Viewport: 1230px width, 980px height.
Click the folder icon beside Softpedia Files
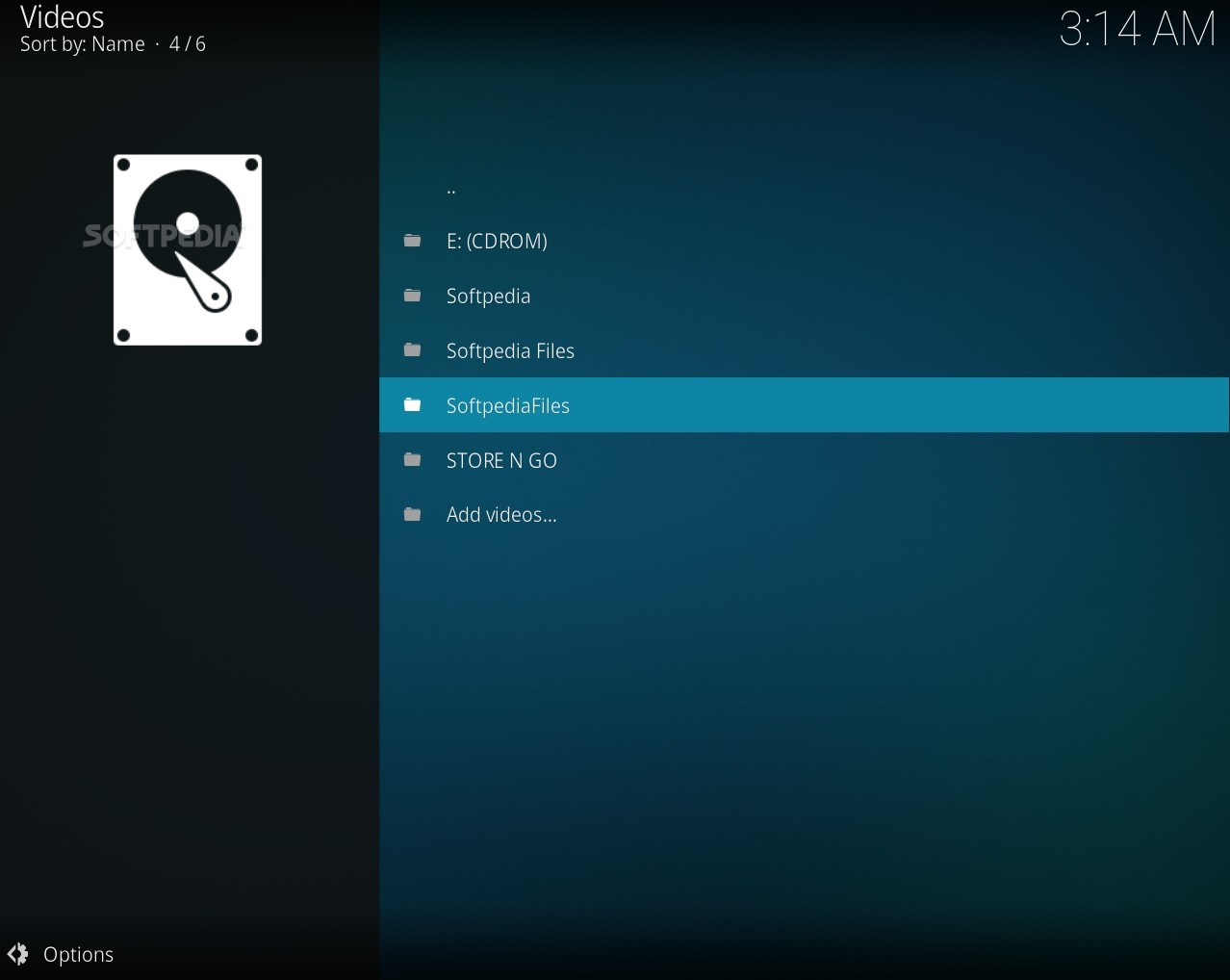(x=412, y=350)
